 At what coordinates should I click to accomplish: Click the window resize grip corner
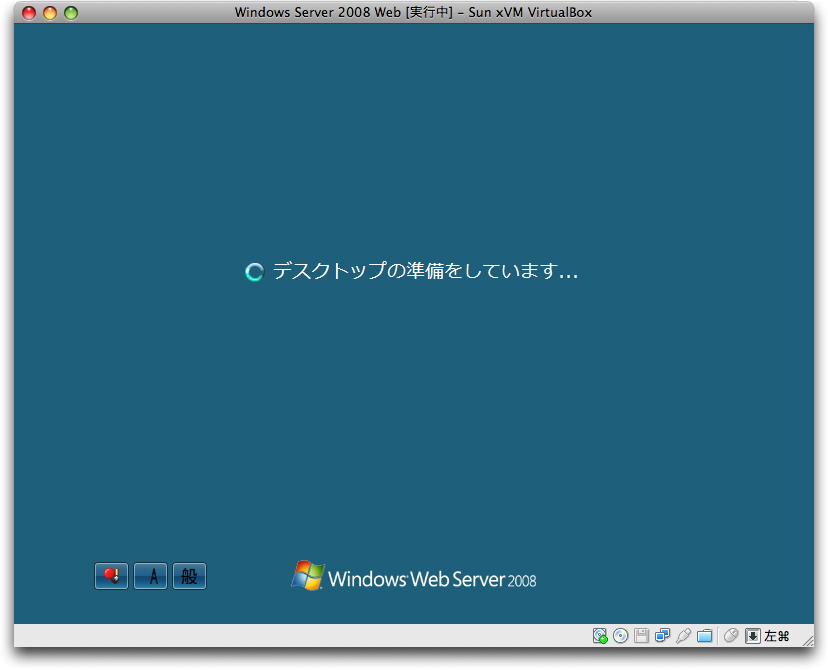[x=808, y=640]
